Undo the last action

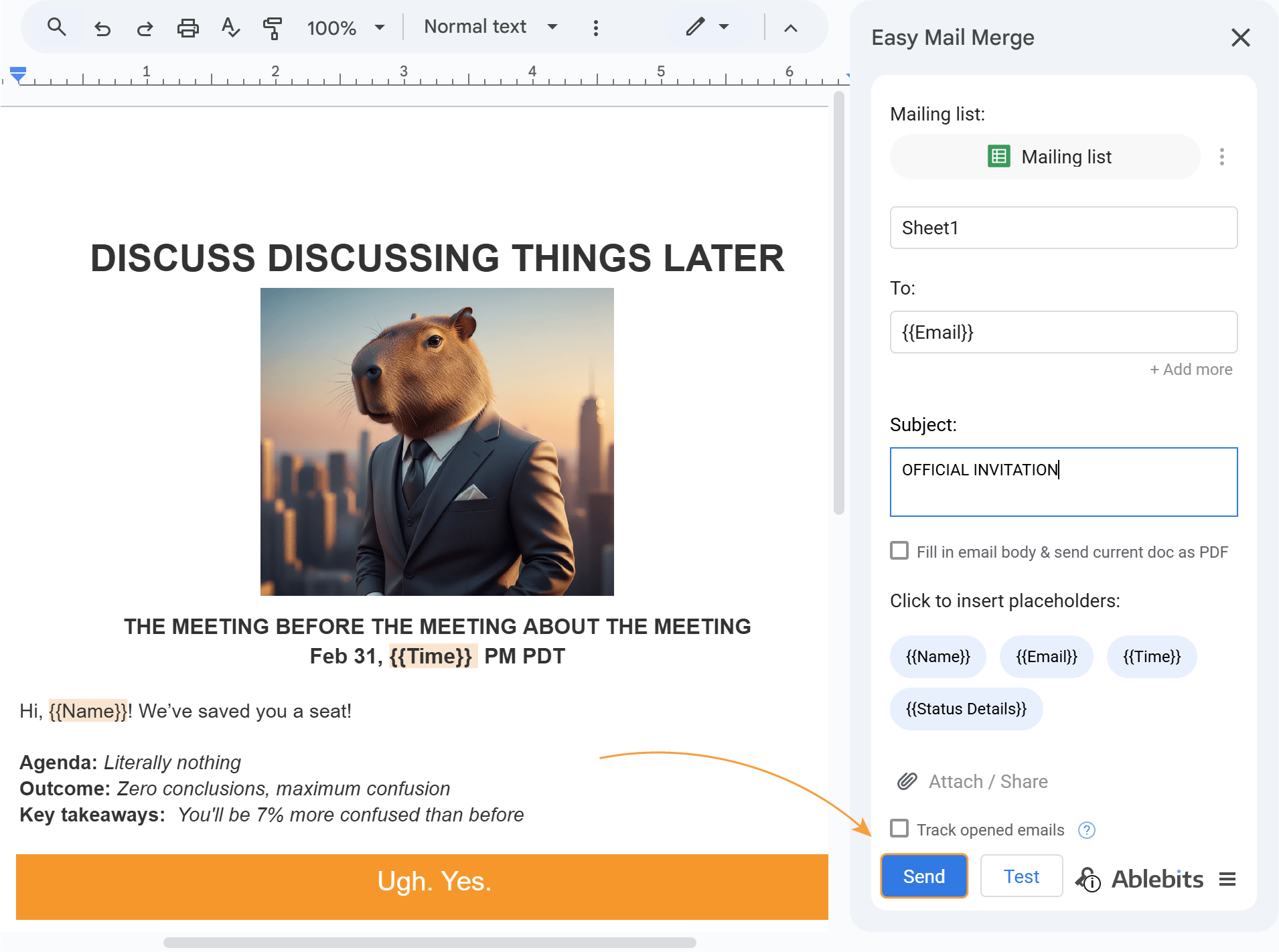pyautogui.click(x=102, y=28)
